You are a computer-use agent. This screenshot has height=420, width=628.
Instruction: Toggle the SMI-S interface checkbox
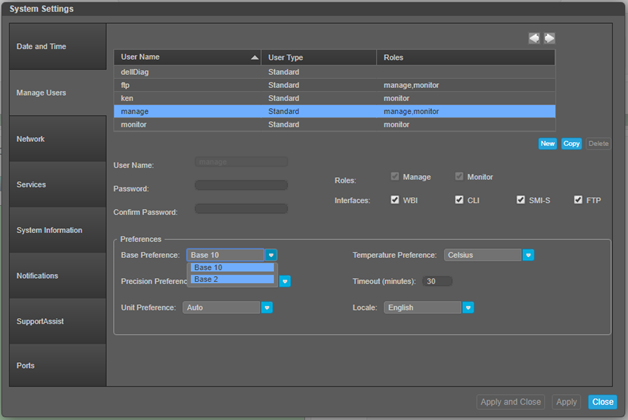[521, 200]
